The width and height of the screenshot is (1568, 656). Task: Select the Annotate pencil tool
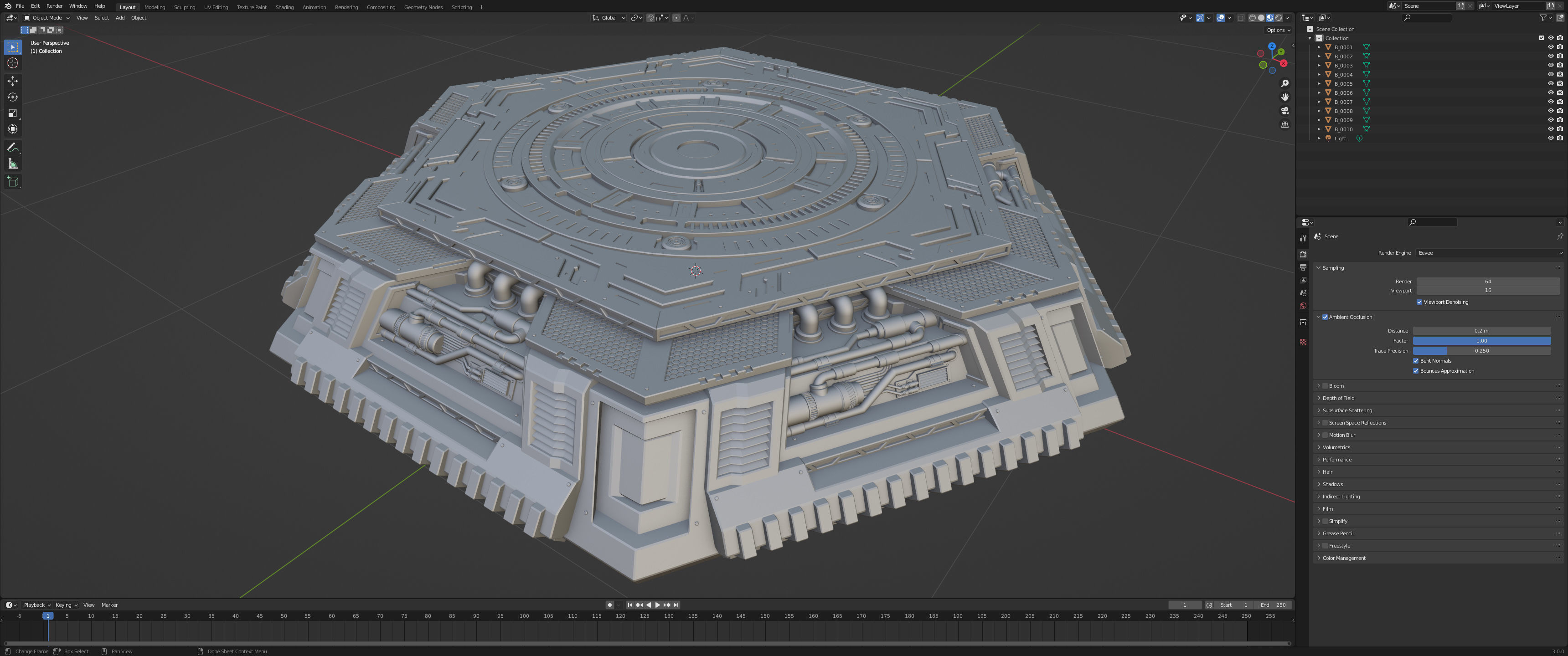coord(13,147)
